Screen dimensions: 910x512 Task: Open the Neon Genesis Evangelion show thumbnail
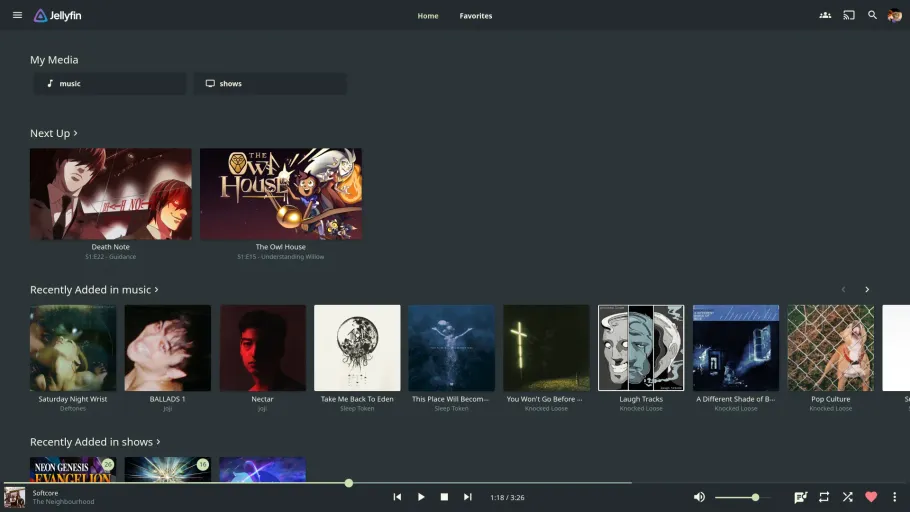[73, 469]
